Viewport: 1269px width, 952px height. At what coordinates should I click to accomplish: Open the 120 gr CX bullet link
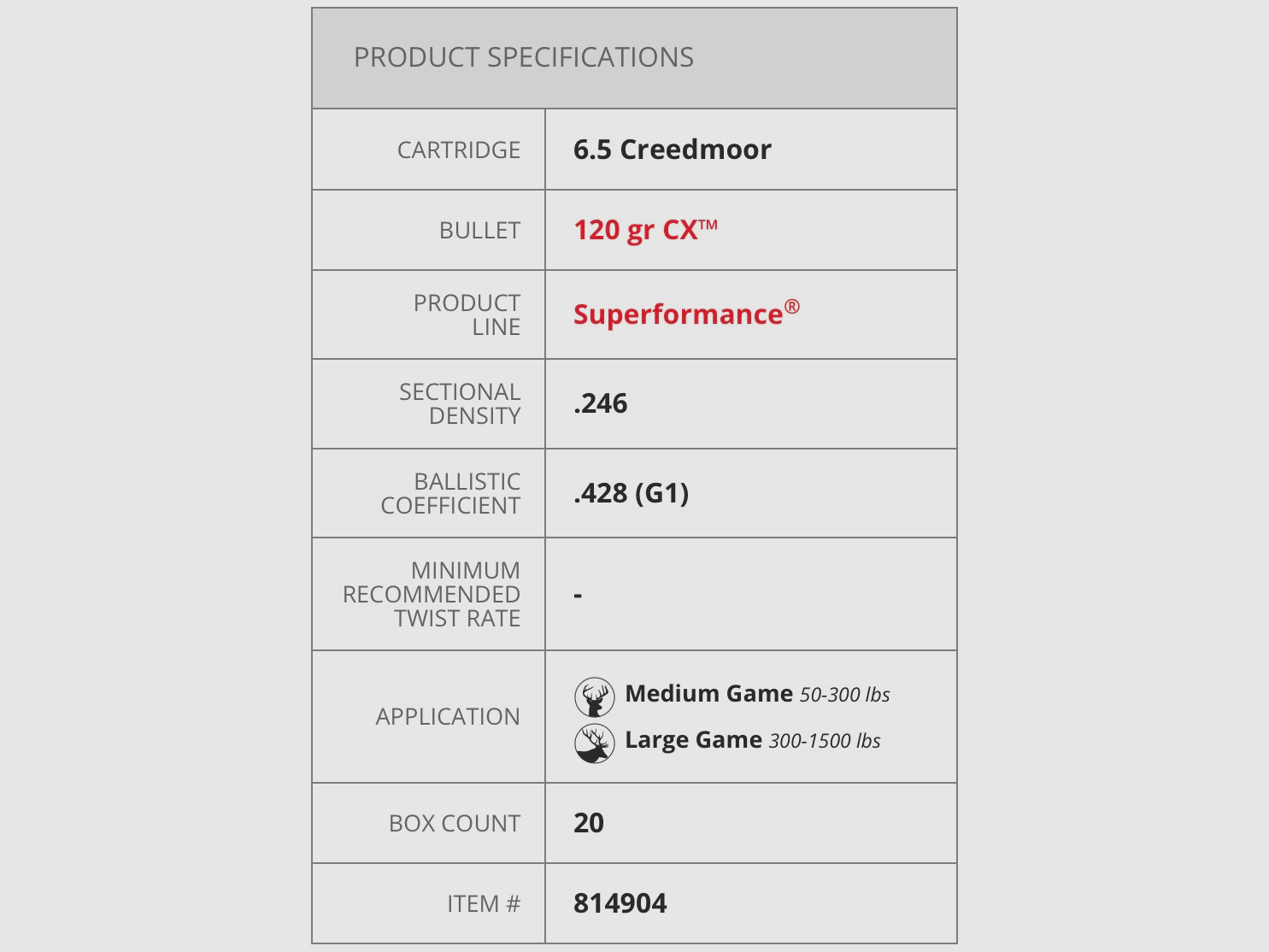(x=645, y=231)
